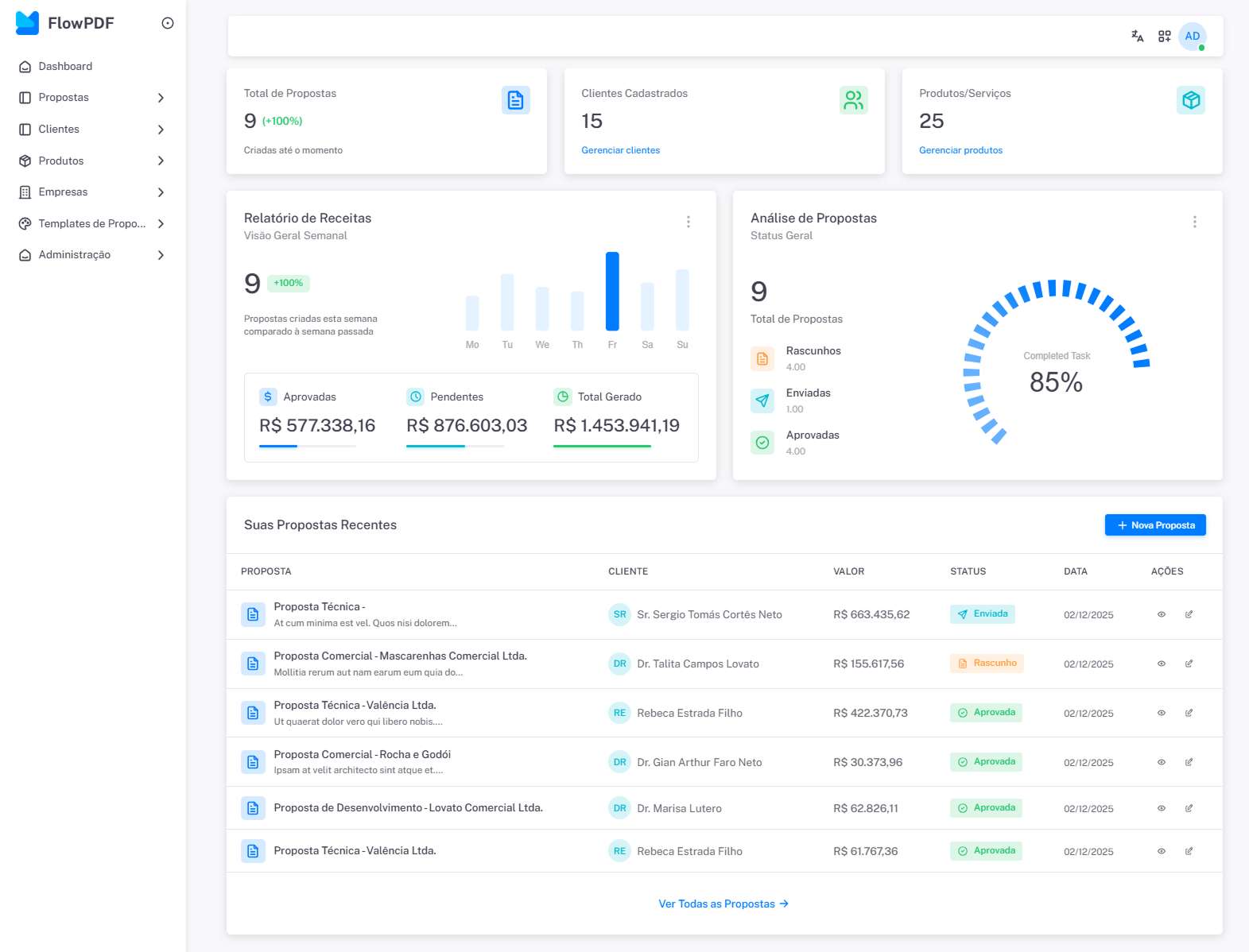Image resolution: width=1249 pixels, height=952 pixels.
Task: Open Relatório de Receitas three-dot options menu
Action: coord(689,222)
